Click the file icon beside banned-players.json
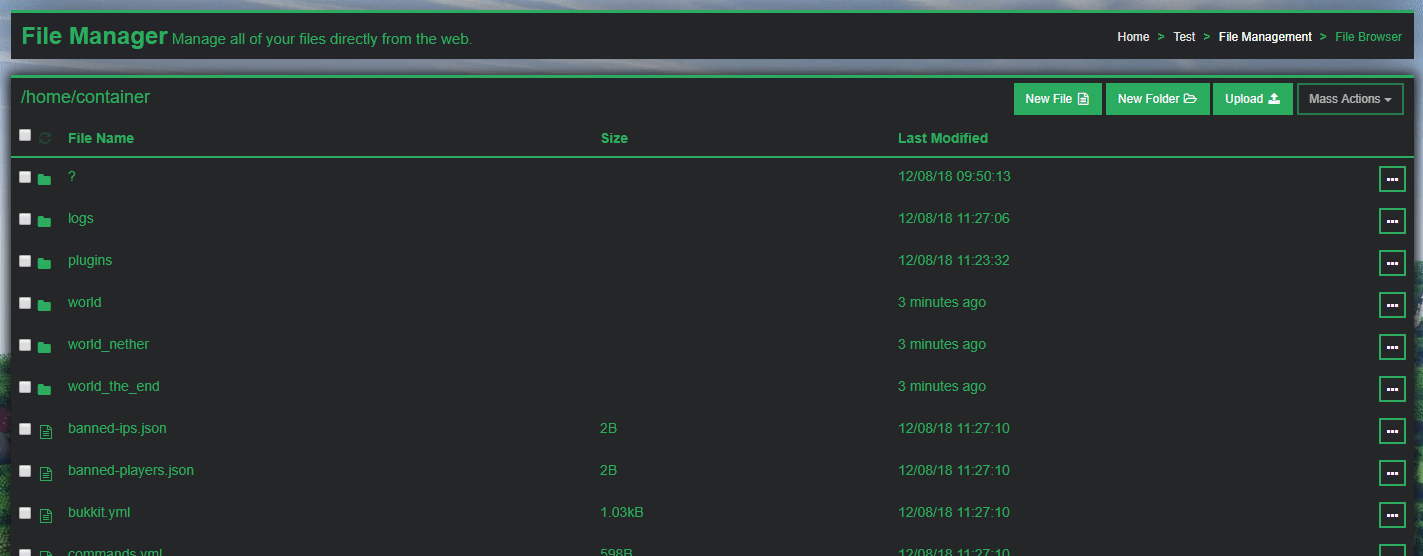 [45, 473]
